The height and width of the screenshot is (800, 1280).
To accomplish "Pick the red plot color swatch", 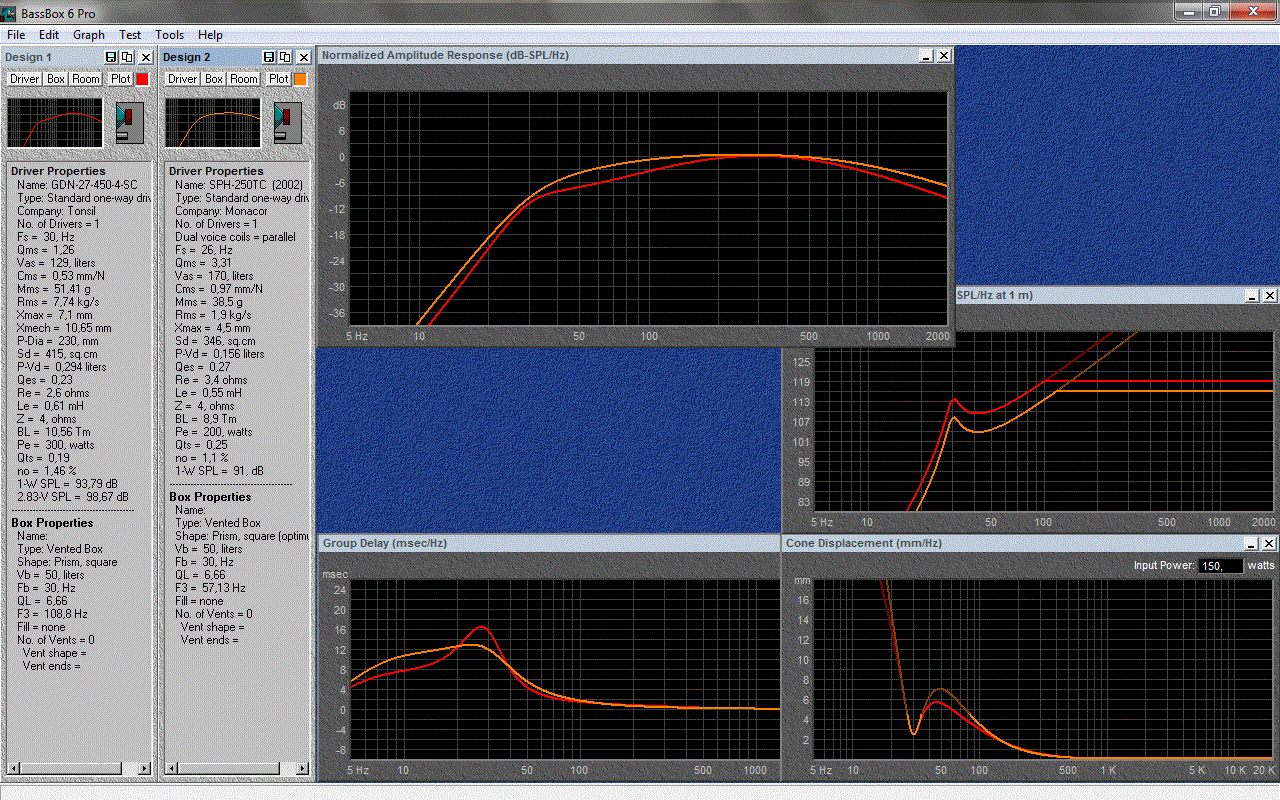I will coord(142,79).
